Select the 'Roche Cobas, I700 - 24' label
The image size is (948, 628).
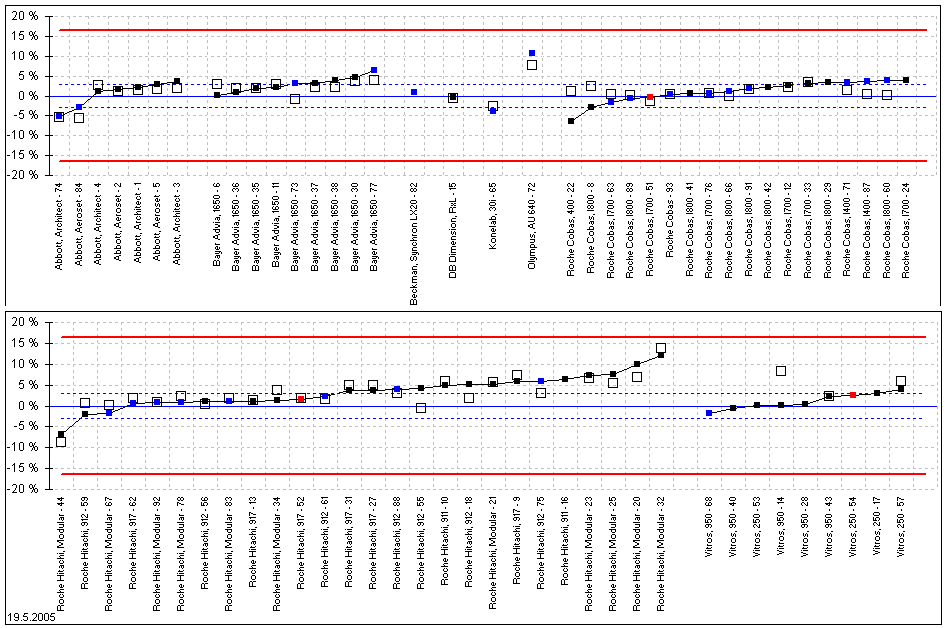[x=906, y=230]
